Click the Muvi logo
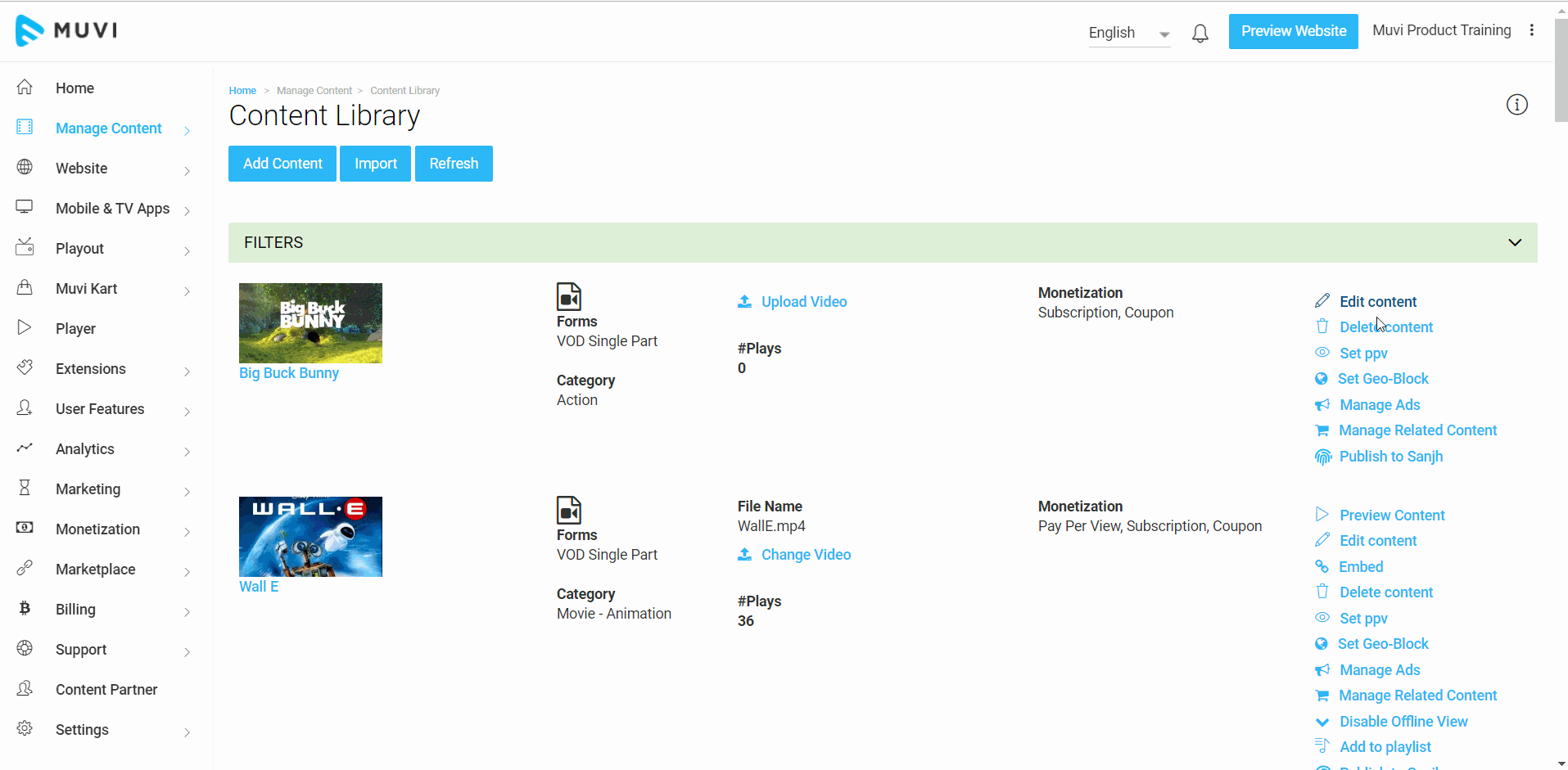 click(x=66, y=30)
